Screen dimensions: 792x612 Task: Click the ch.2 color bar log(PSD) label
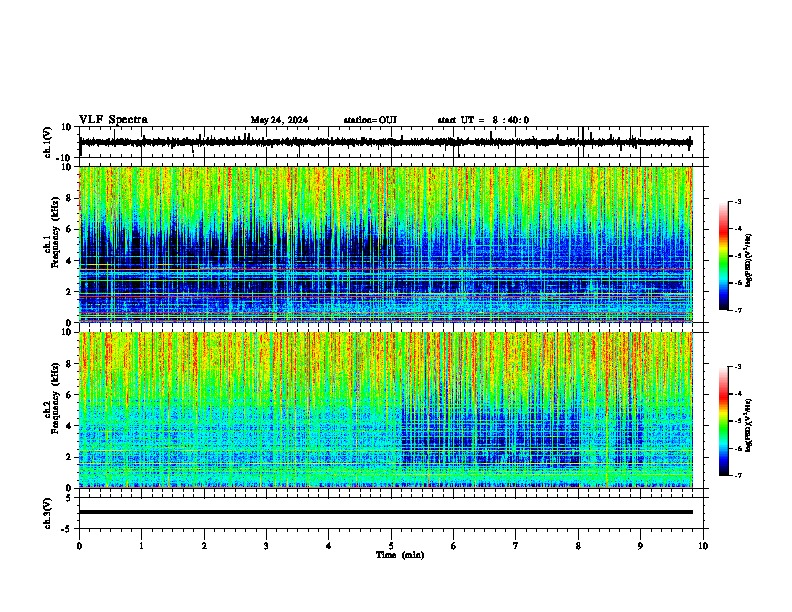pyautogui.click(x=748, y=425)
